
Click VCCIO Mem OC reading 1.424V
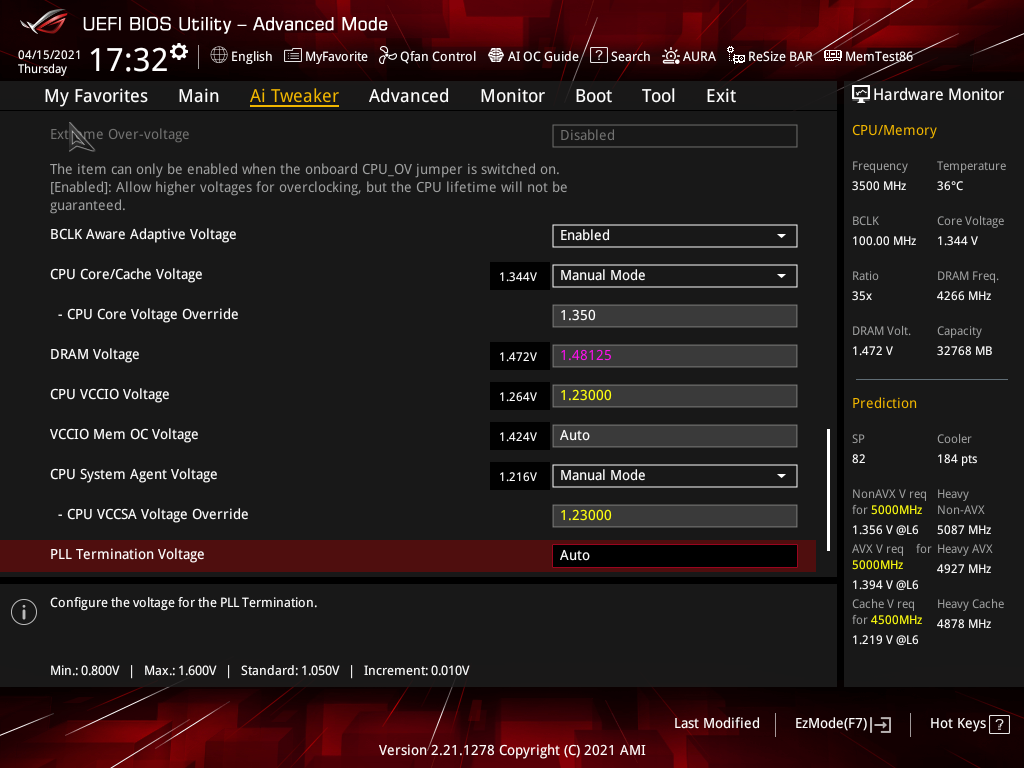coord(519,436)
